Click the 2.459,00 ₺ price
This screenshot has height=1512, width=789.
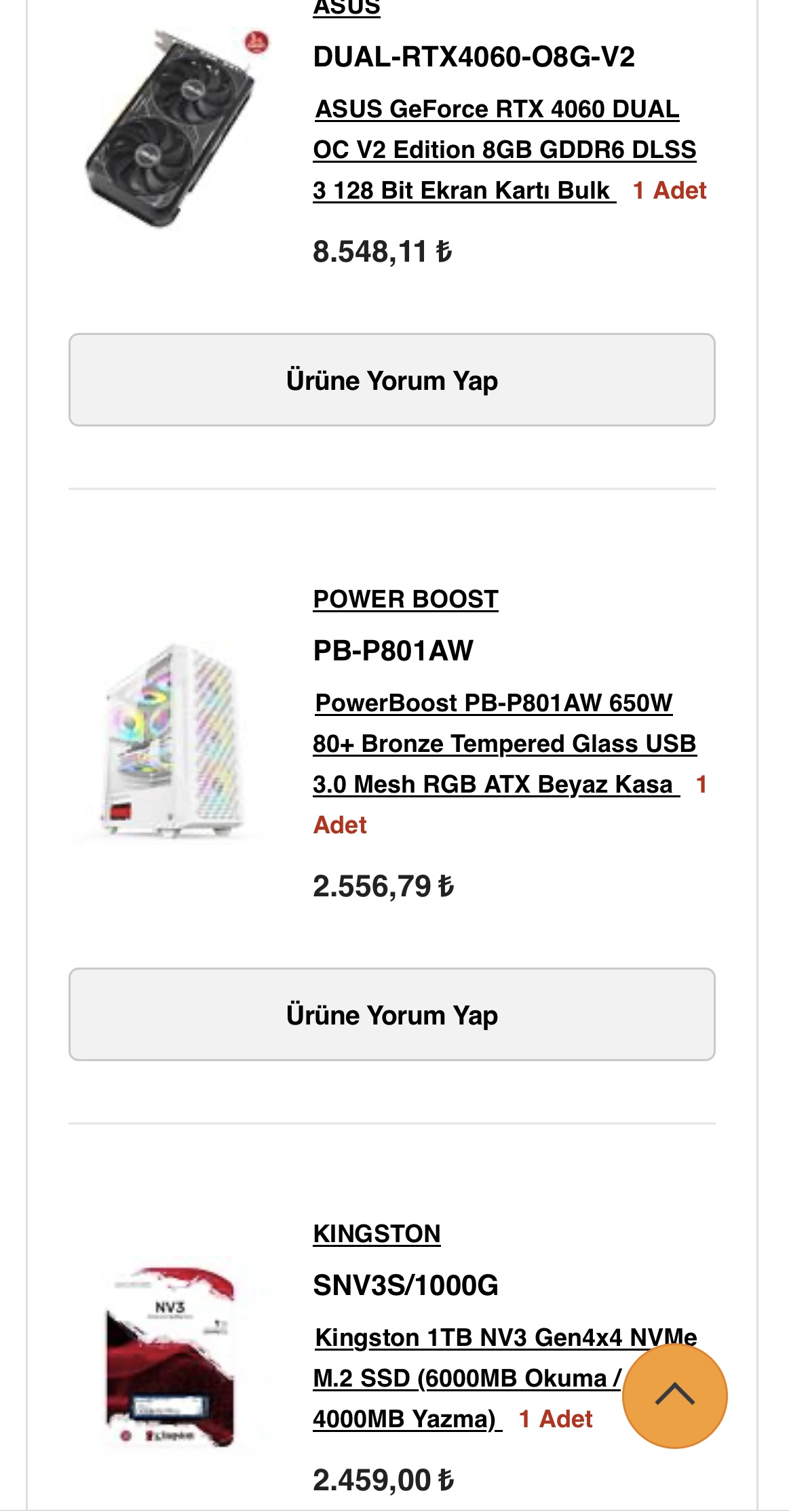383,1480
